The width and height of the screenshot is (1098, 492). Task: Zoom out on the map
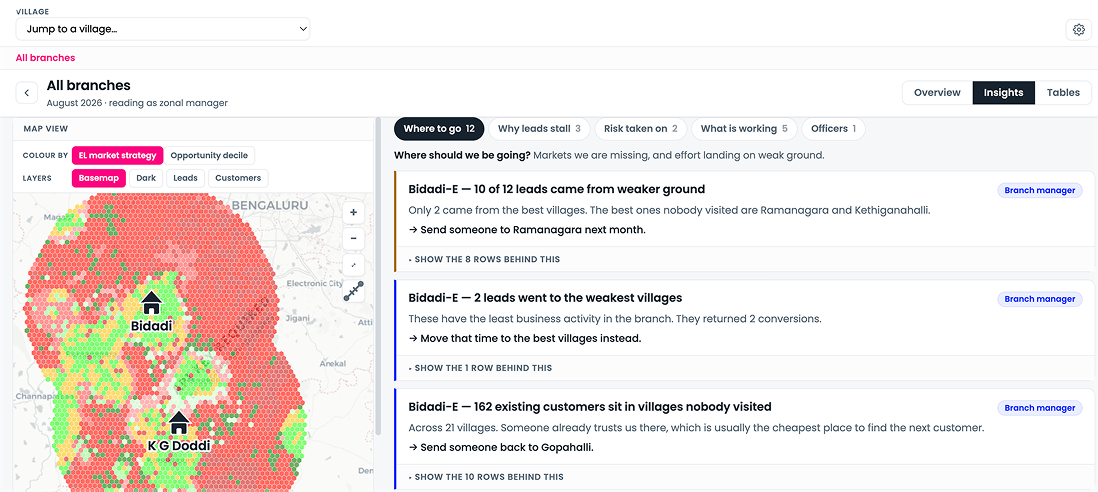pos(353,238)
